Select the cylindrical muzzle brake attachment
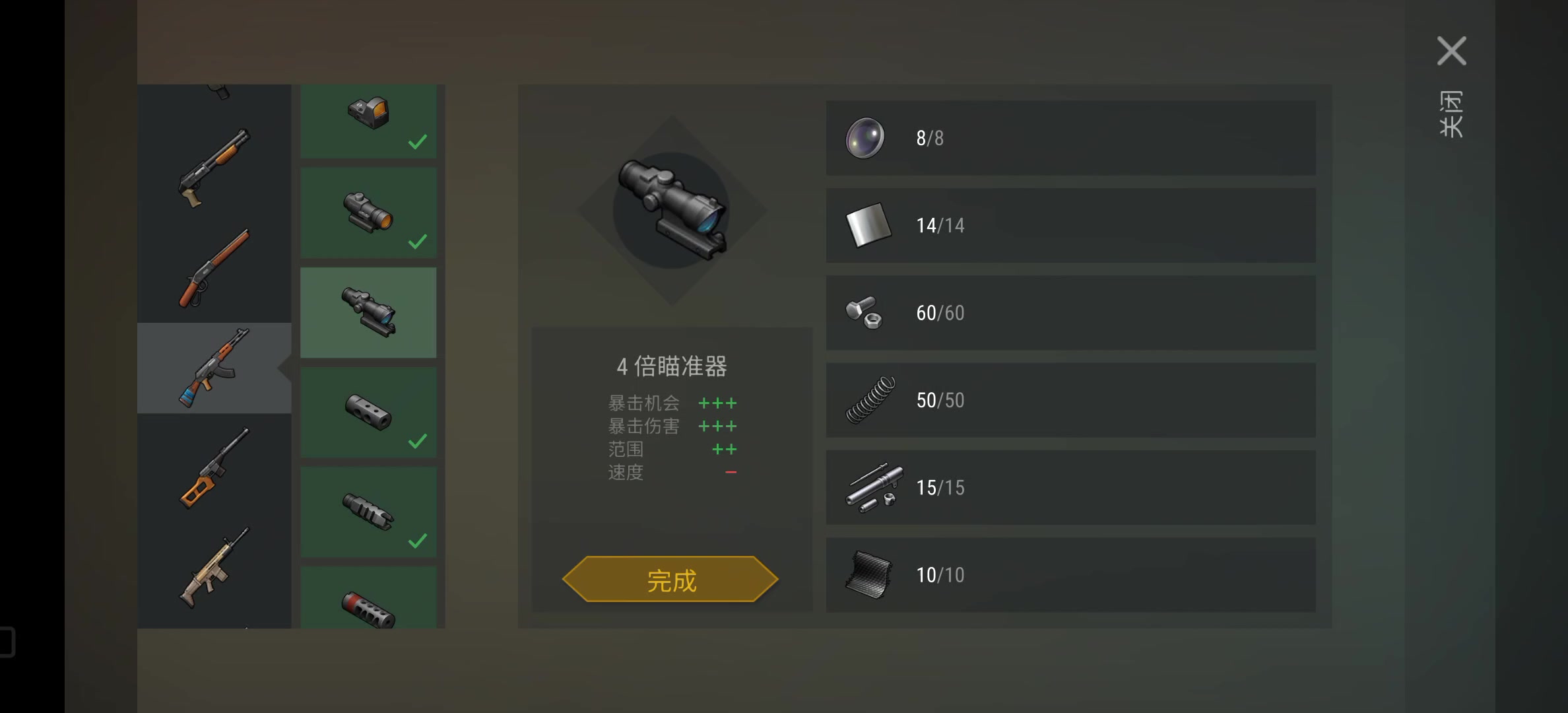The image size is (1568, 713). pos(368,413)
